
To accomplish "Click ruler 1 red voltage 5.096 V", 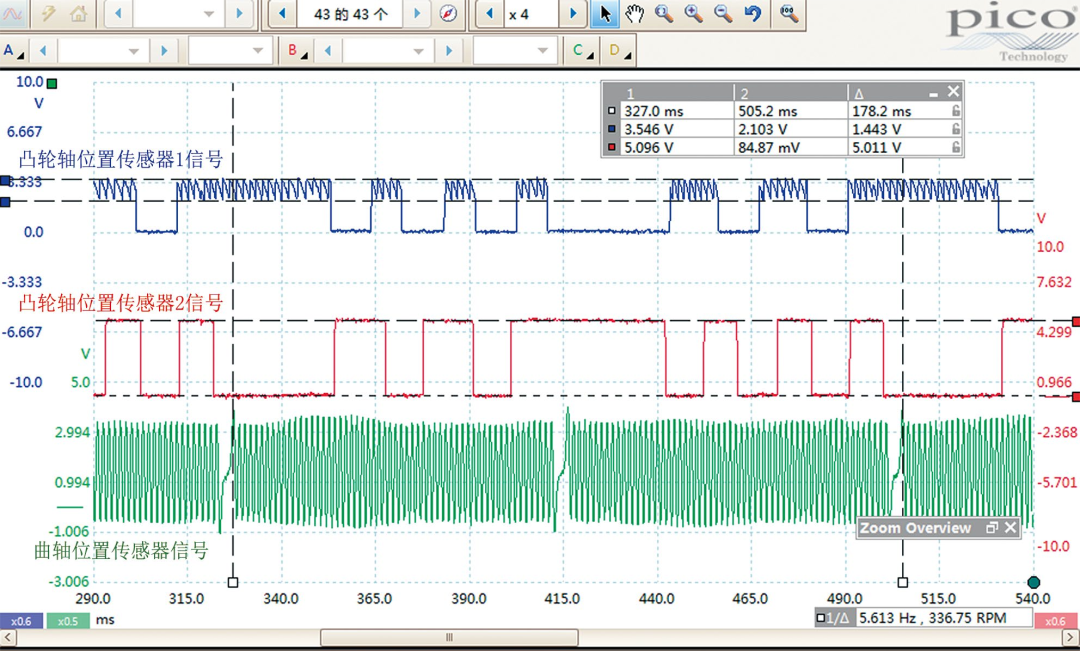I will click(x=649, y=147).
